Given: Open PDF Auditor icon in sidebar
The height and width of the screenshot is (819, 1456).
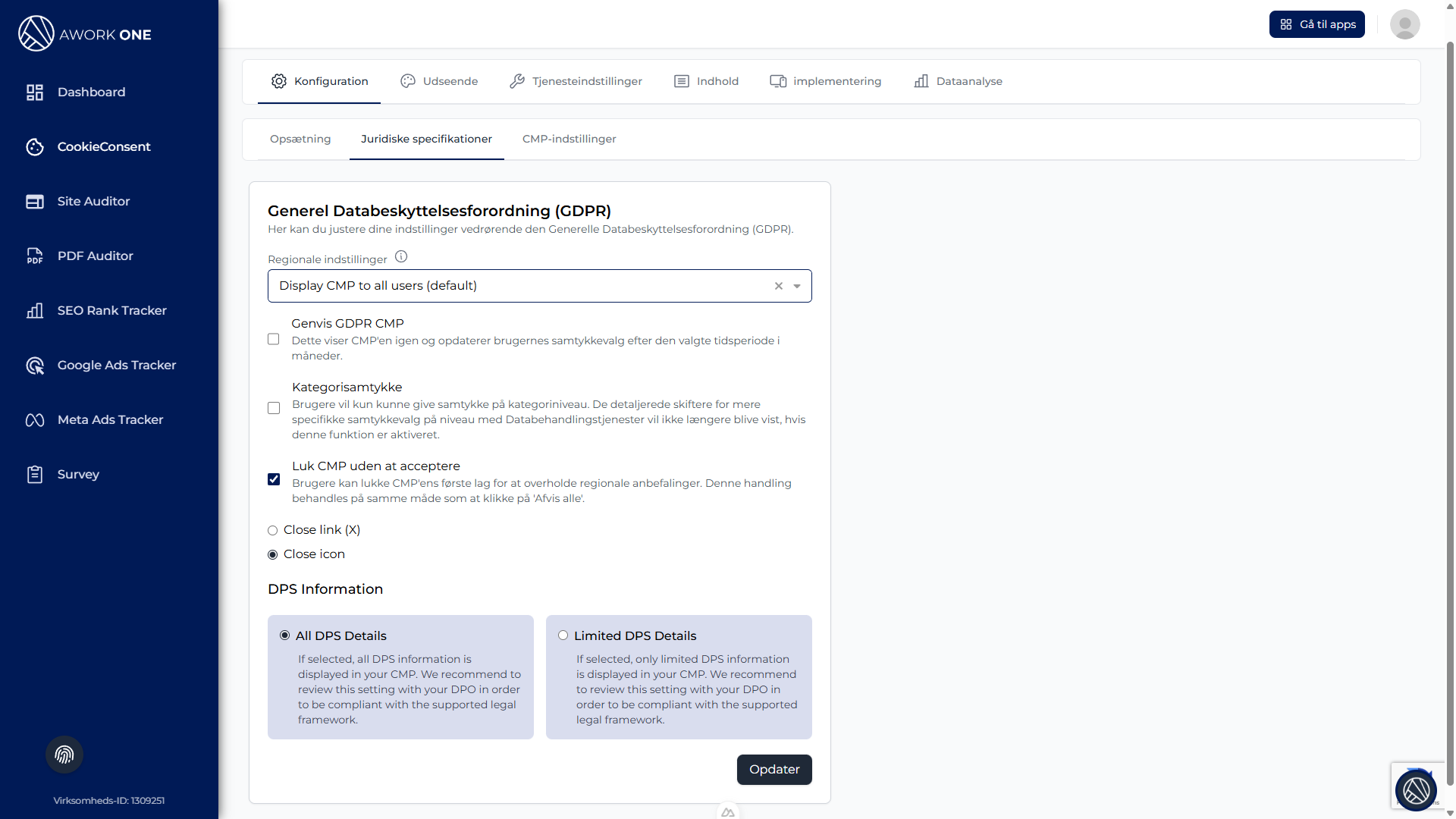Looking at the screenshot, I should click(x=35, y=256).
